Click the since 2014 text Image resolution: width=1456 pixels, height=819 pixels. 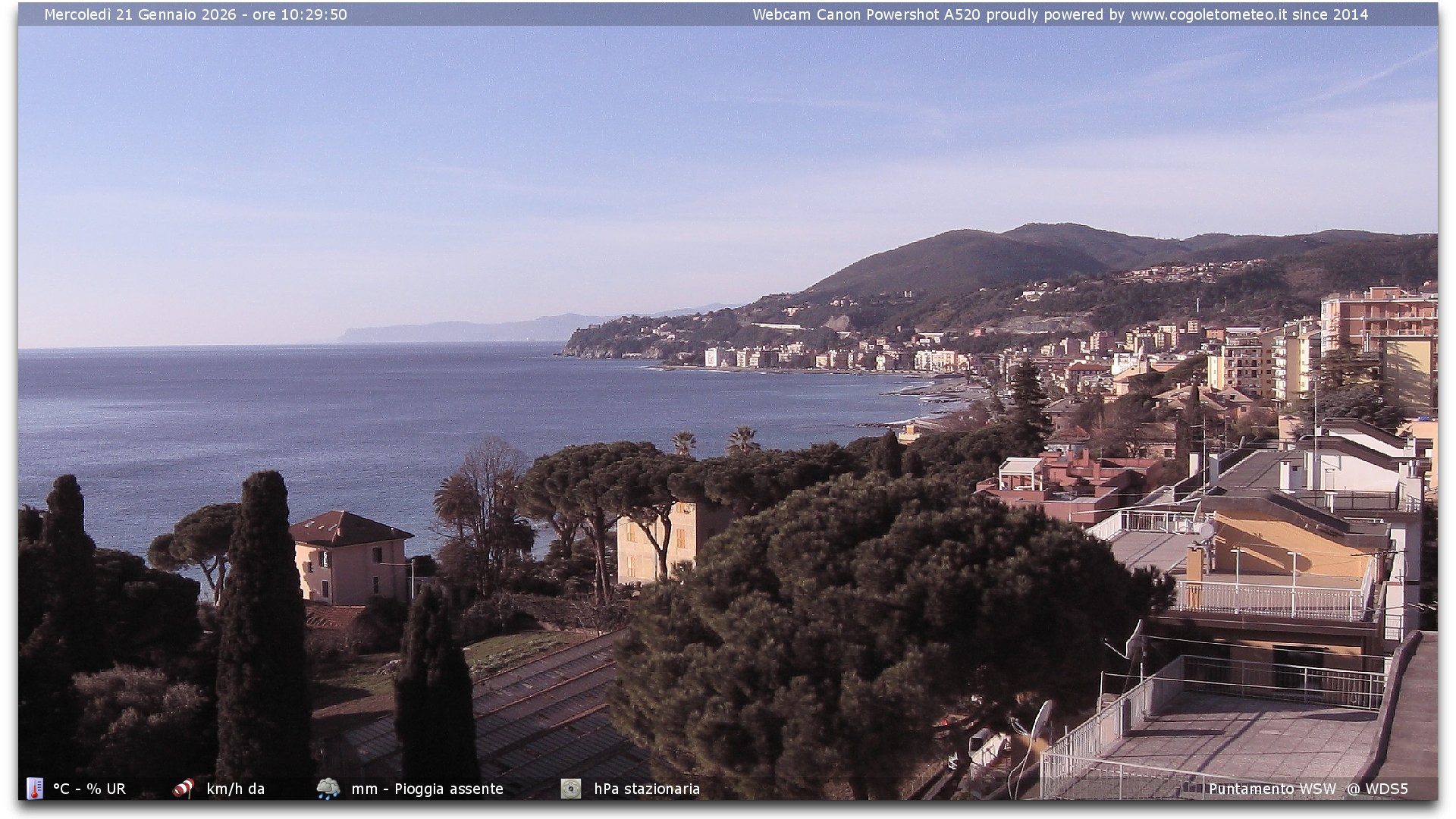[1330, 14]
